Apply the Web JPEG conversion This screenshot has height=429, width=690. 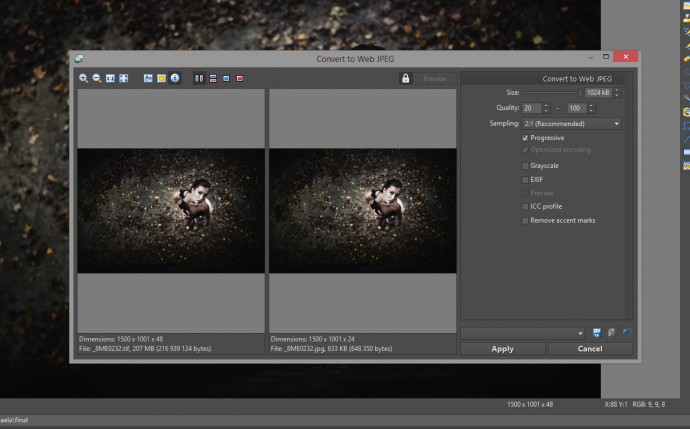[x=503, y=349]
